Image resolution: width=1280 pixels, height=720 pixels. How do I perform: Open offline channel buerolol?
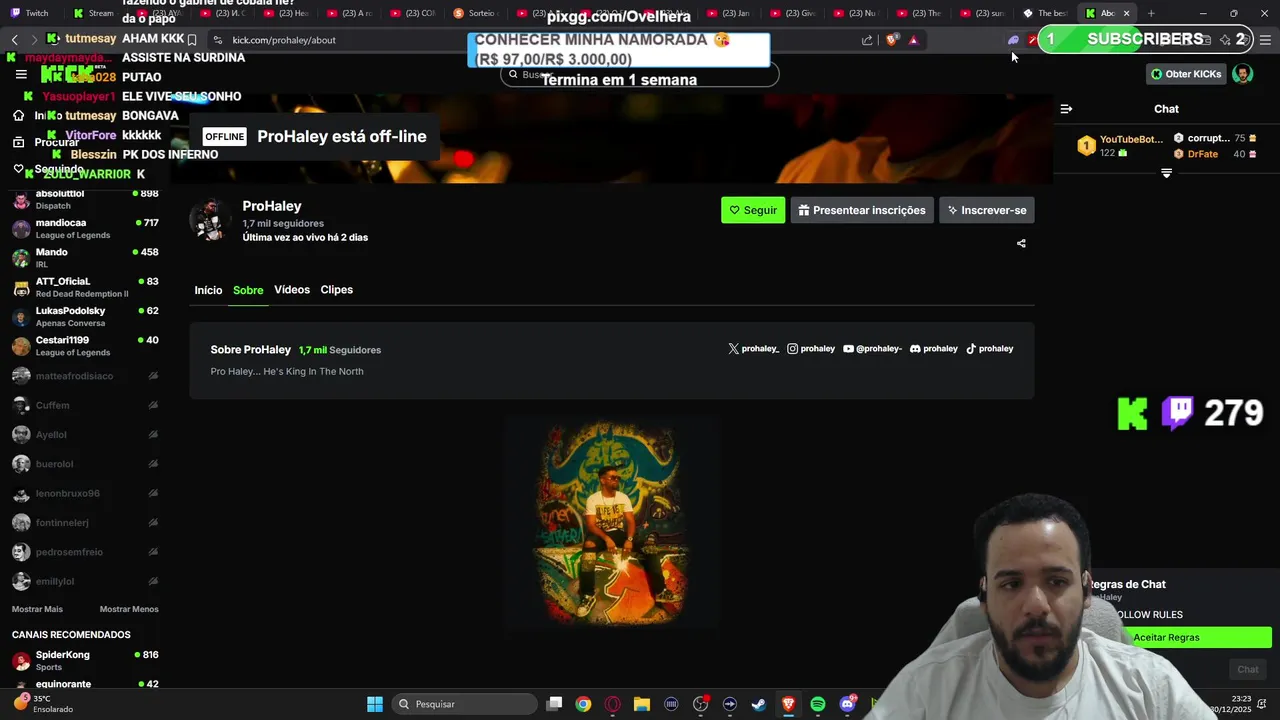[x=85, y=464]
